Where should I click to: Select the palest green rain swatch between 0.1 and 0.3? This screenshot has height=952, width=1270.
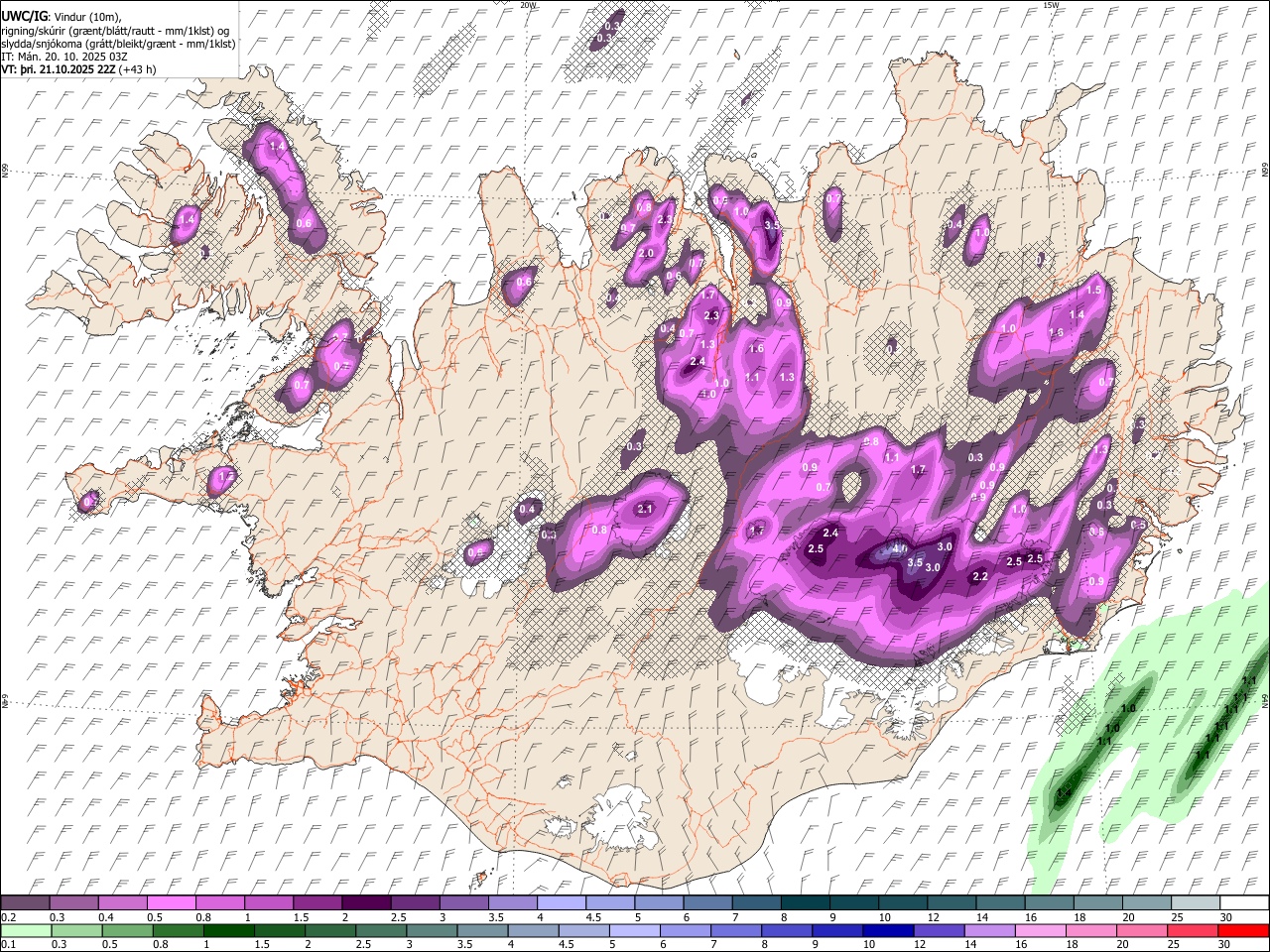(26, 930)
